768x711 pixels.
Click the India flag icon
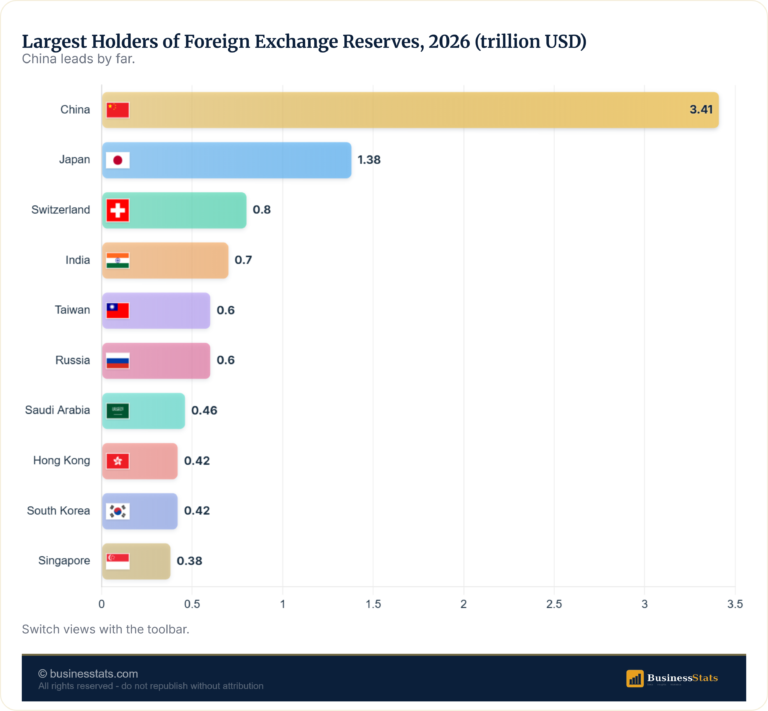coord(118,261)
